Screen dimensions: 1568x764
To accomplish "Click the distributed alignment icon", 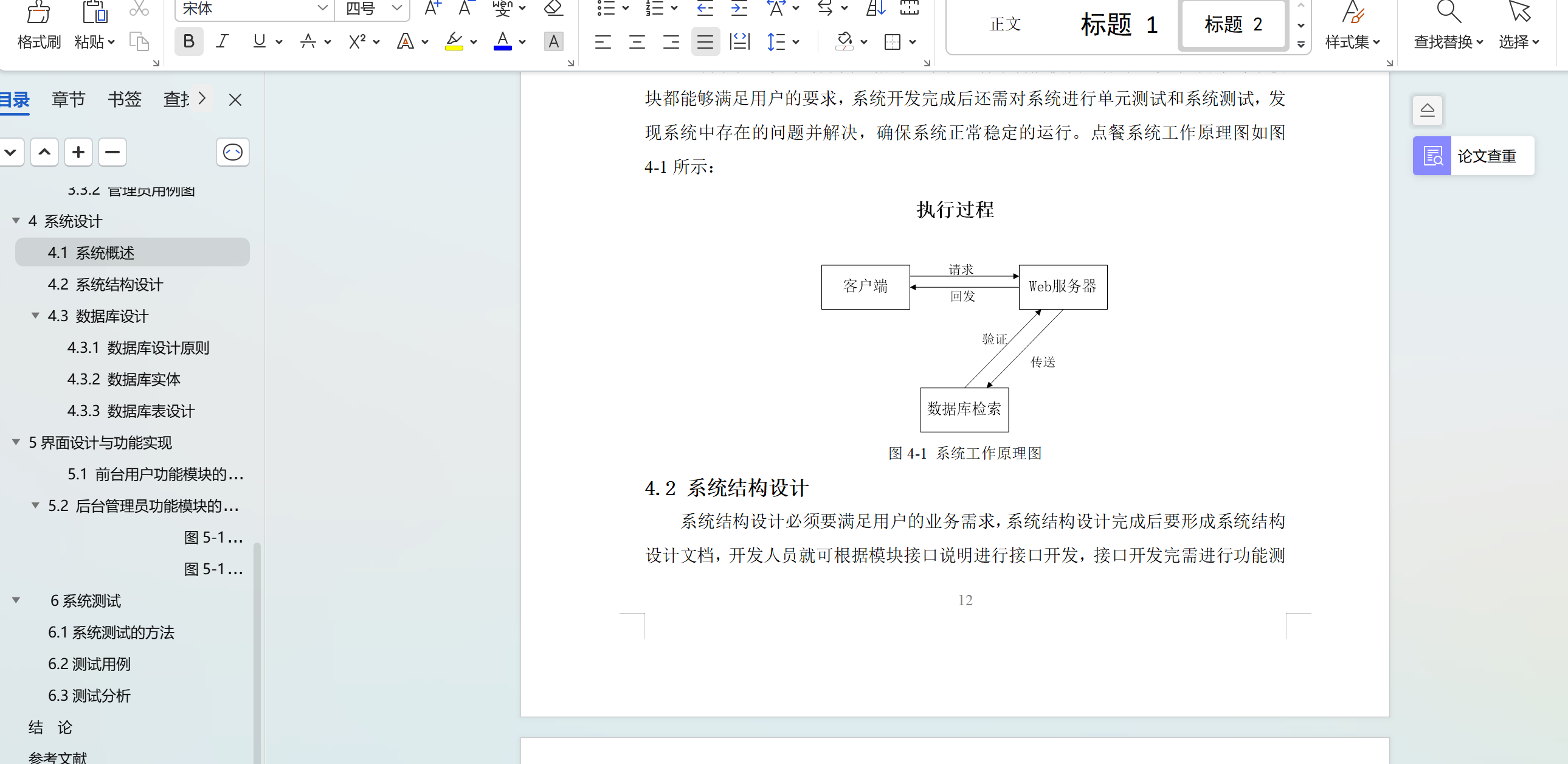I will (x=739, y=41).
